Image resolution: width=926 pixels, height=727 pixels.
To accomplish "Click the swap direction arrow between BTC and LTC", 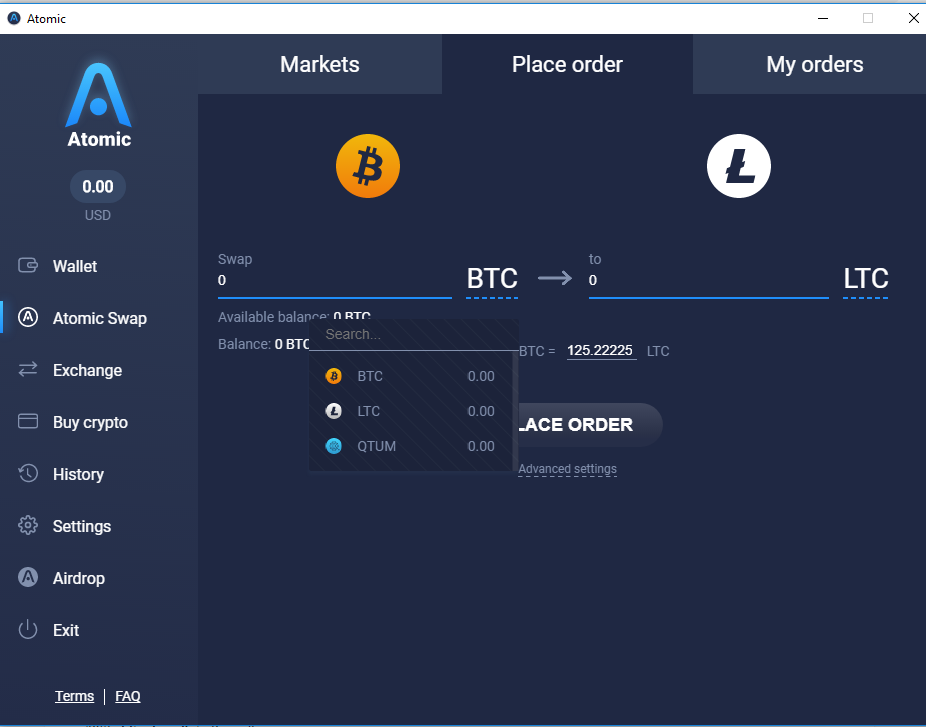I will (555, 278).
